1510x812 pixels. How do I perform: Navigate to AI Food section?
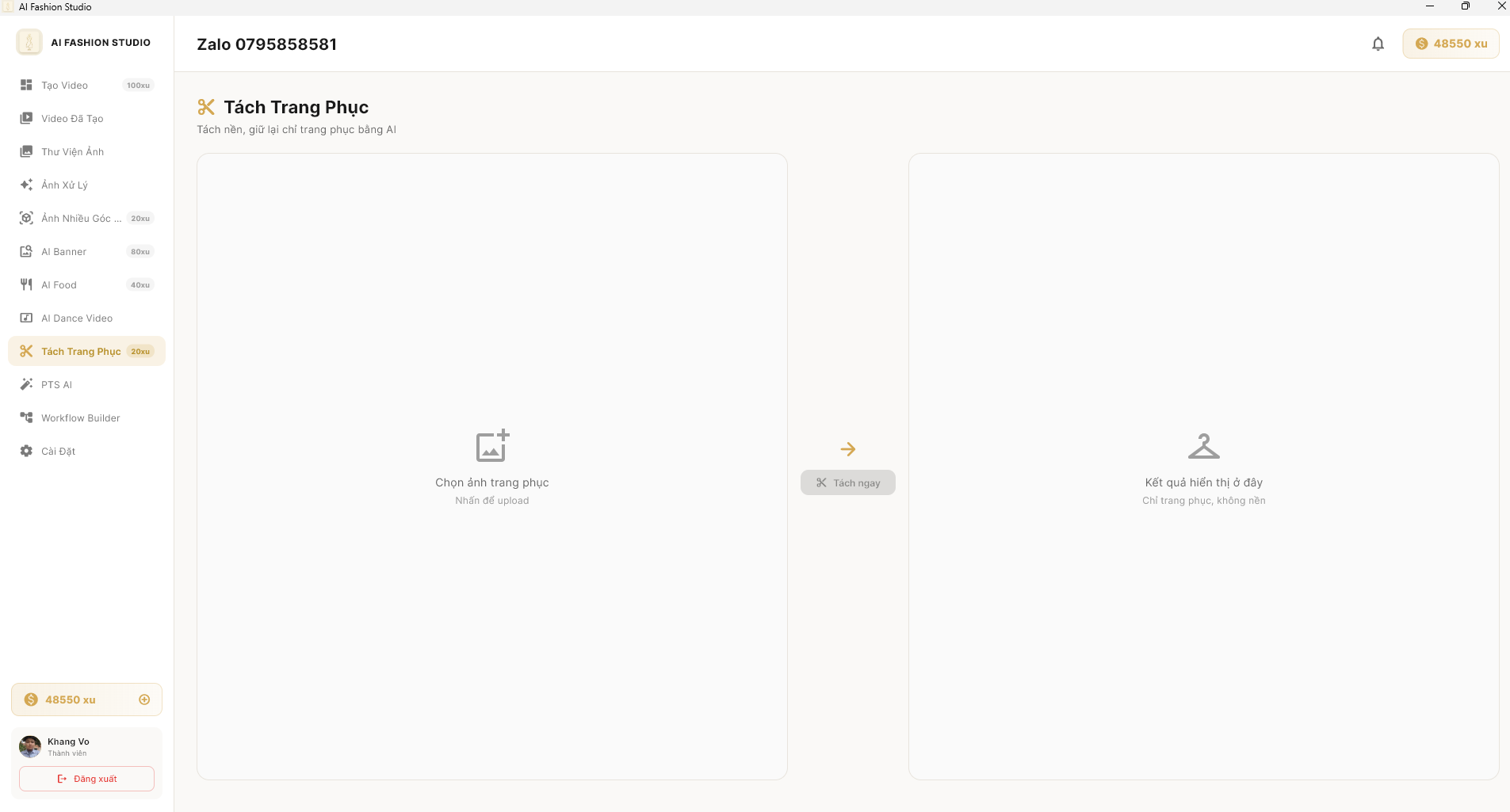59,285
